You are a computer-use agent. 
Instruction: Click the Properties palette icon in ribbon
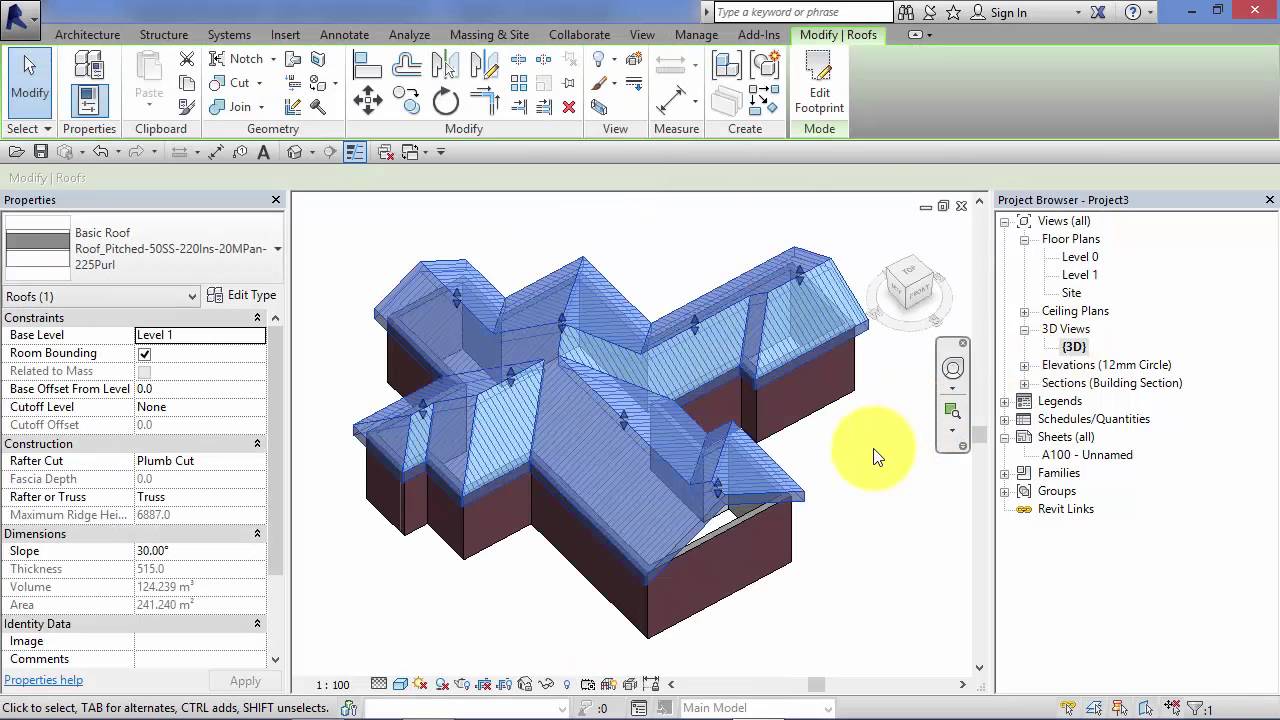click(89, 101)
